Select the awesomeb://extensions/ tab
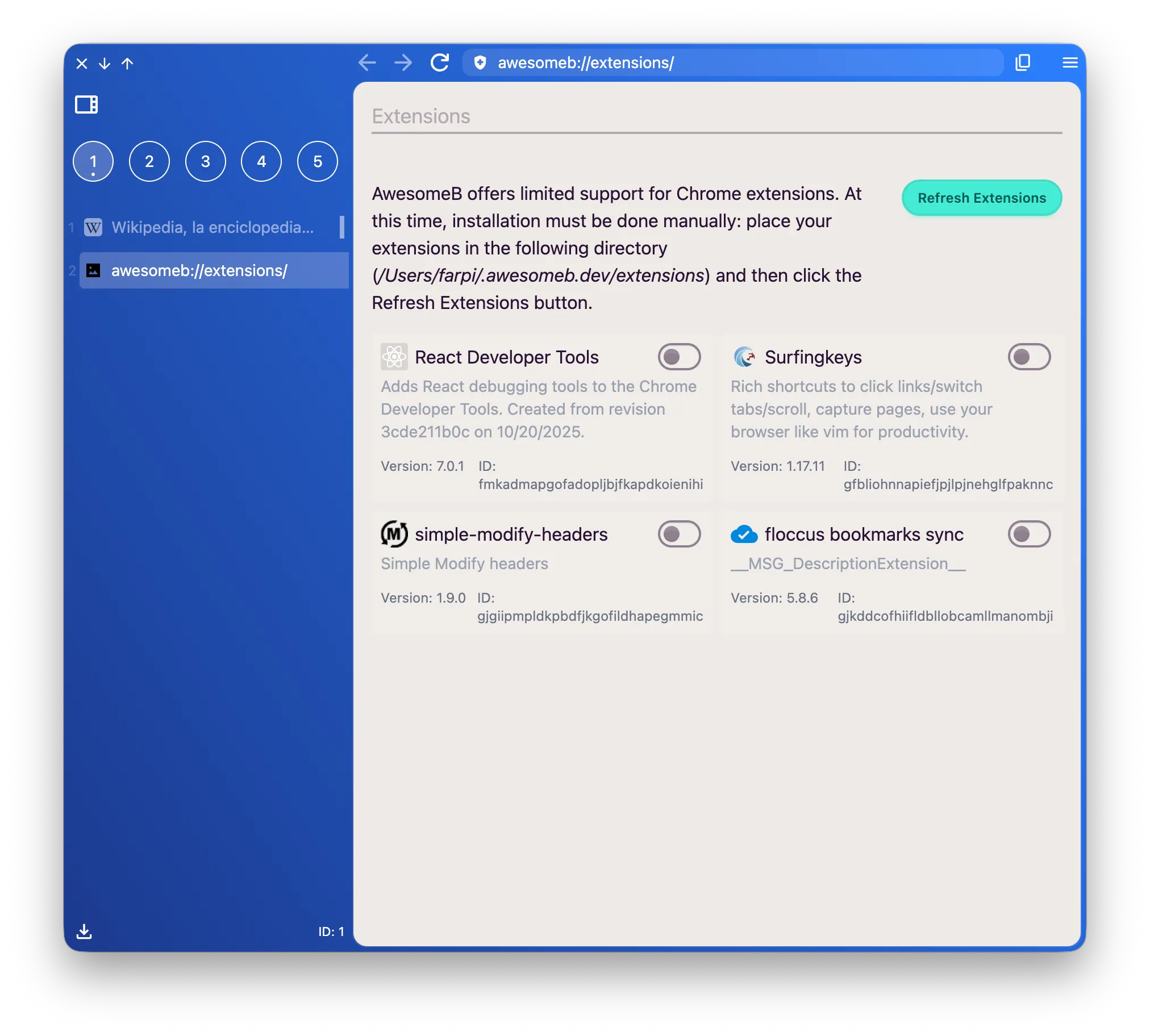This screenshot has width=1150, height=1036. coord(214,270)
